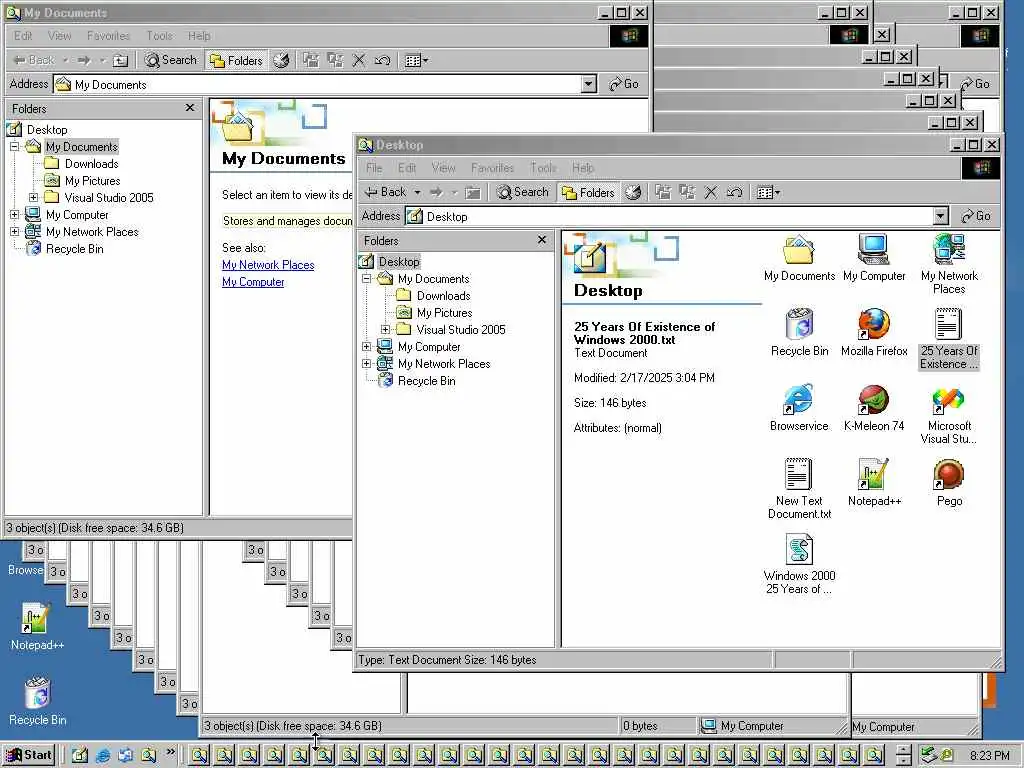Click History button in Desktop window toolbar
This screenshot has height=768, width=1024.
633,192
